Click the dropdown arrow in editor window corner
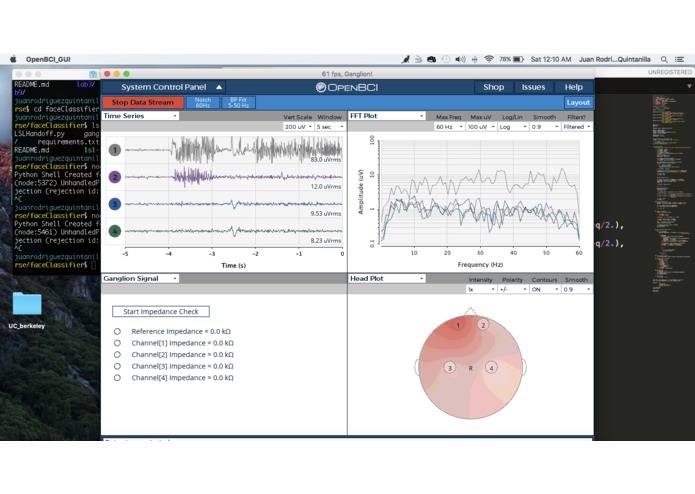 (689, 86)
